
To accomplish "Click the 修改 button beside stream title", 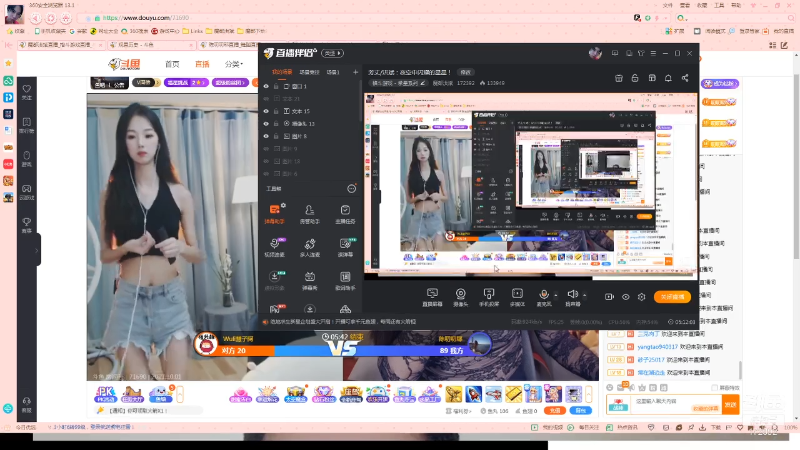I will [x=465, y=72].
